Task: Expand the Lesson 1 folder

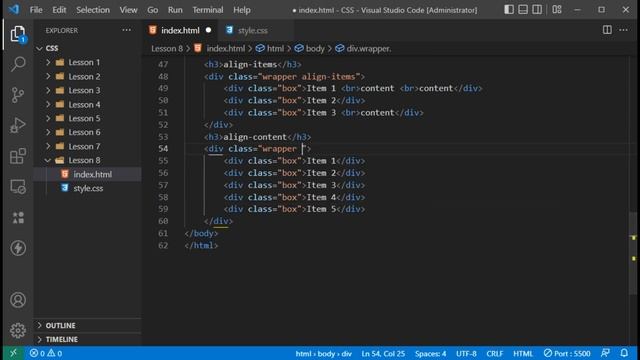Action: (48, 62)
